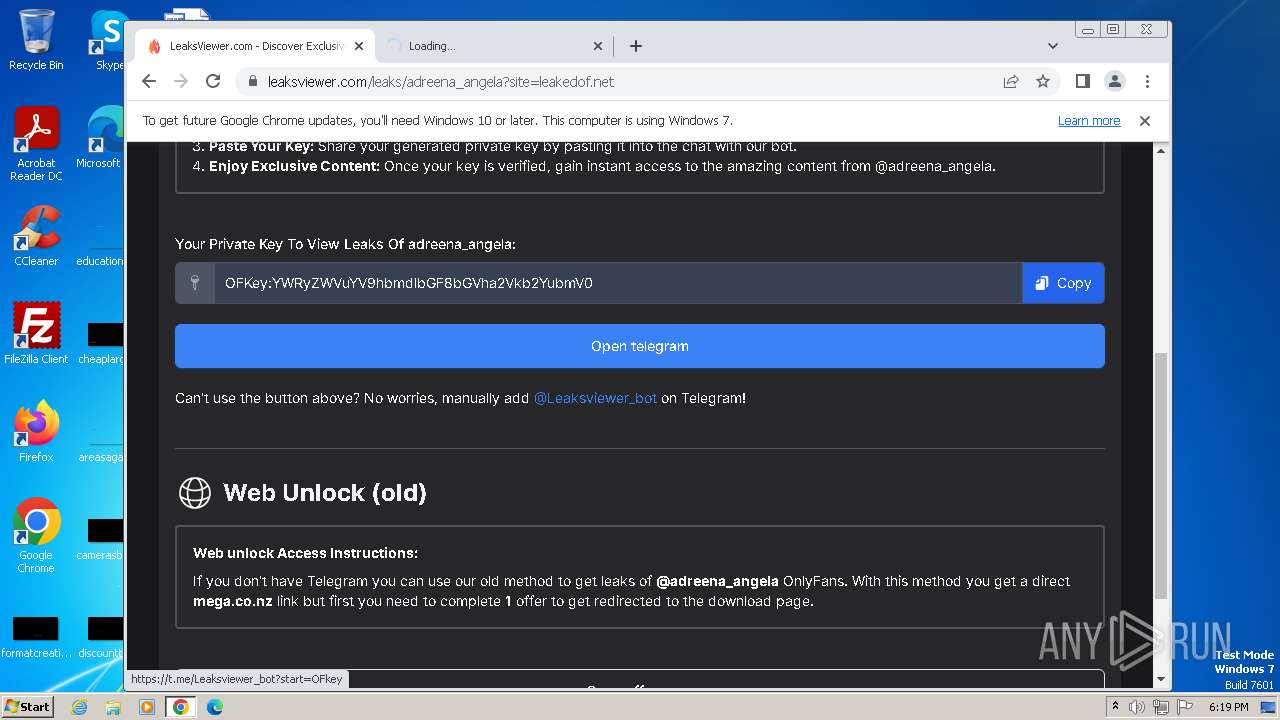Image resolution: width=1280 pixels, height=720 pixels.
Task: Open Acrobat Reader DC desktop icon
Action: (36, 145)
